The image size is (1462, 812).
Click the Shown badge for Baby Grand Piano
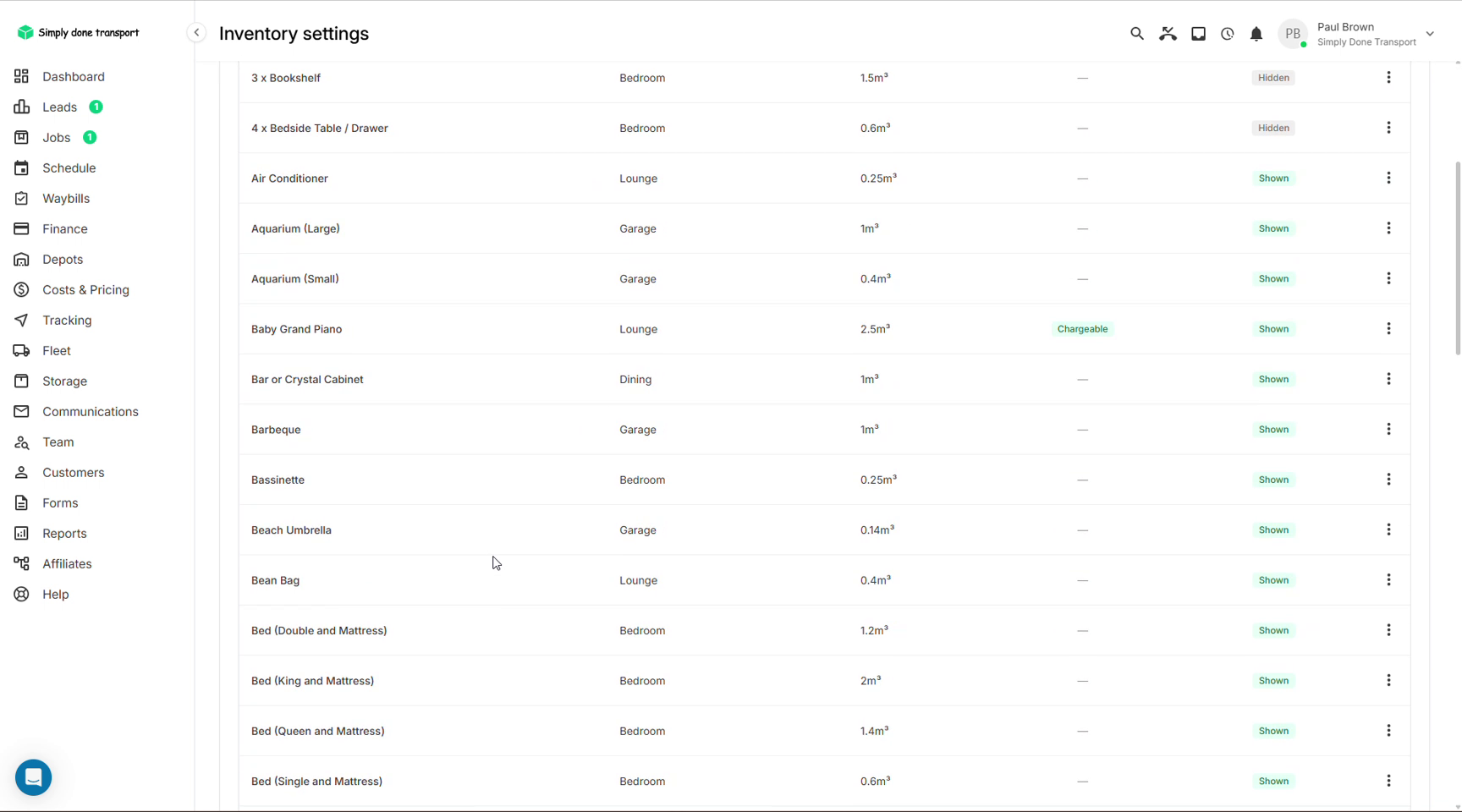click(1273, 329)
